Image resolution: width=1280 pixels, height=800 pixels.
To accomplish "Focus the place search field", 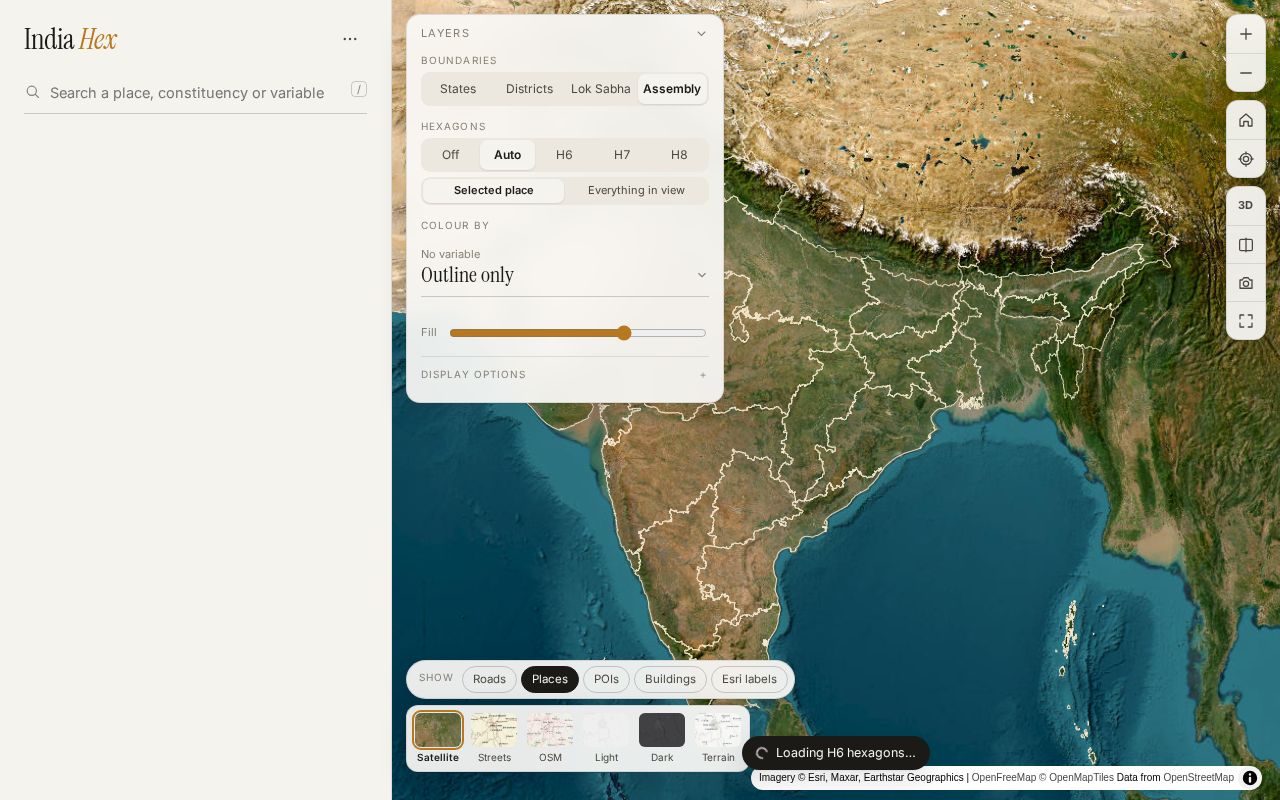I will (x=196, y=93).
